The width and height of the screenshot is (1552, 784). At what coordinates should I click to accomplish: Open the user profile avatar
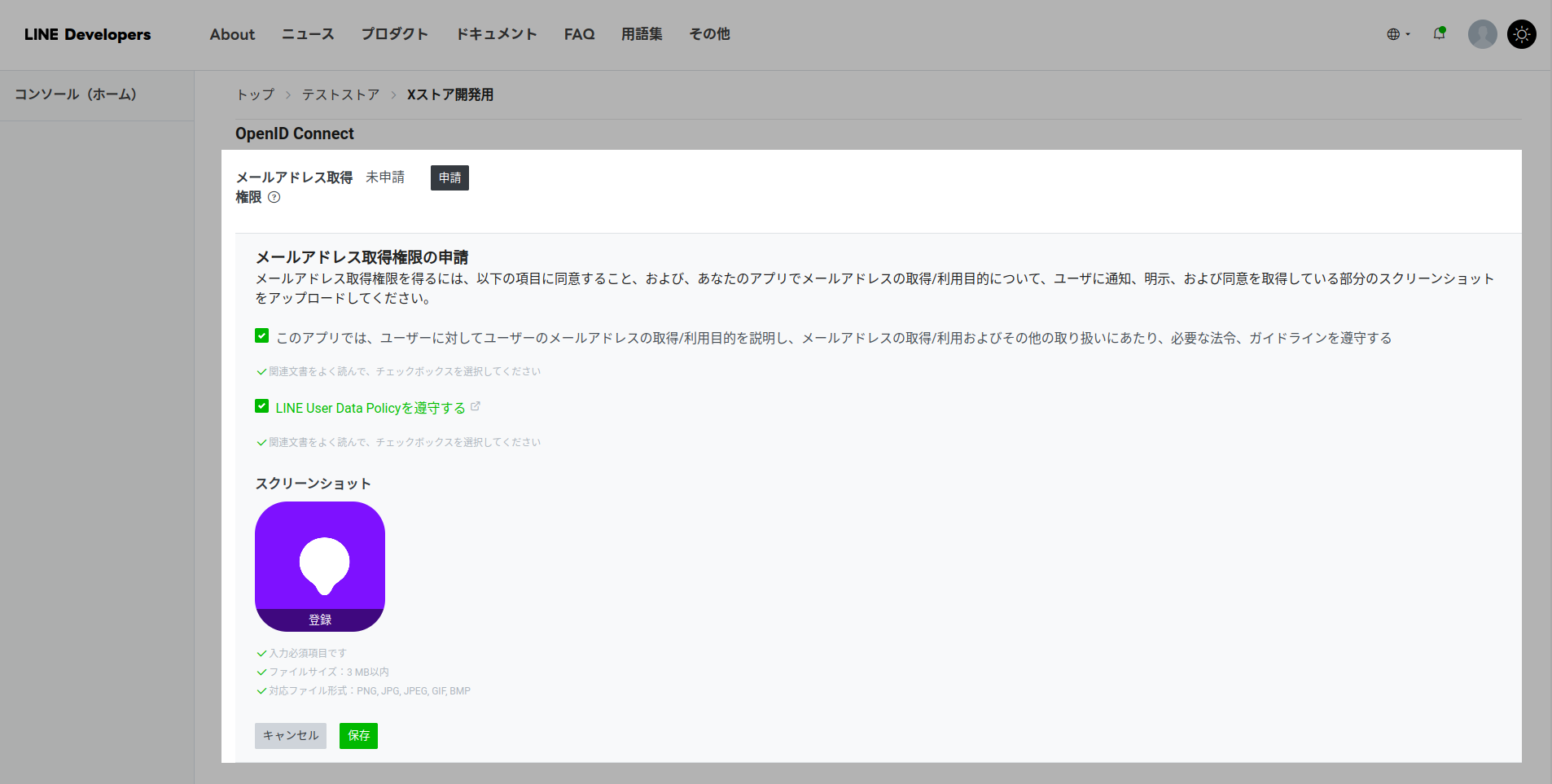click(1482, 34)
